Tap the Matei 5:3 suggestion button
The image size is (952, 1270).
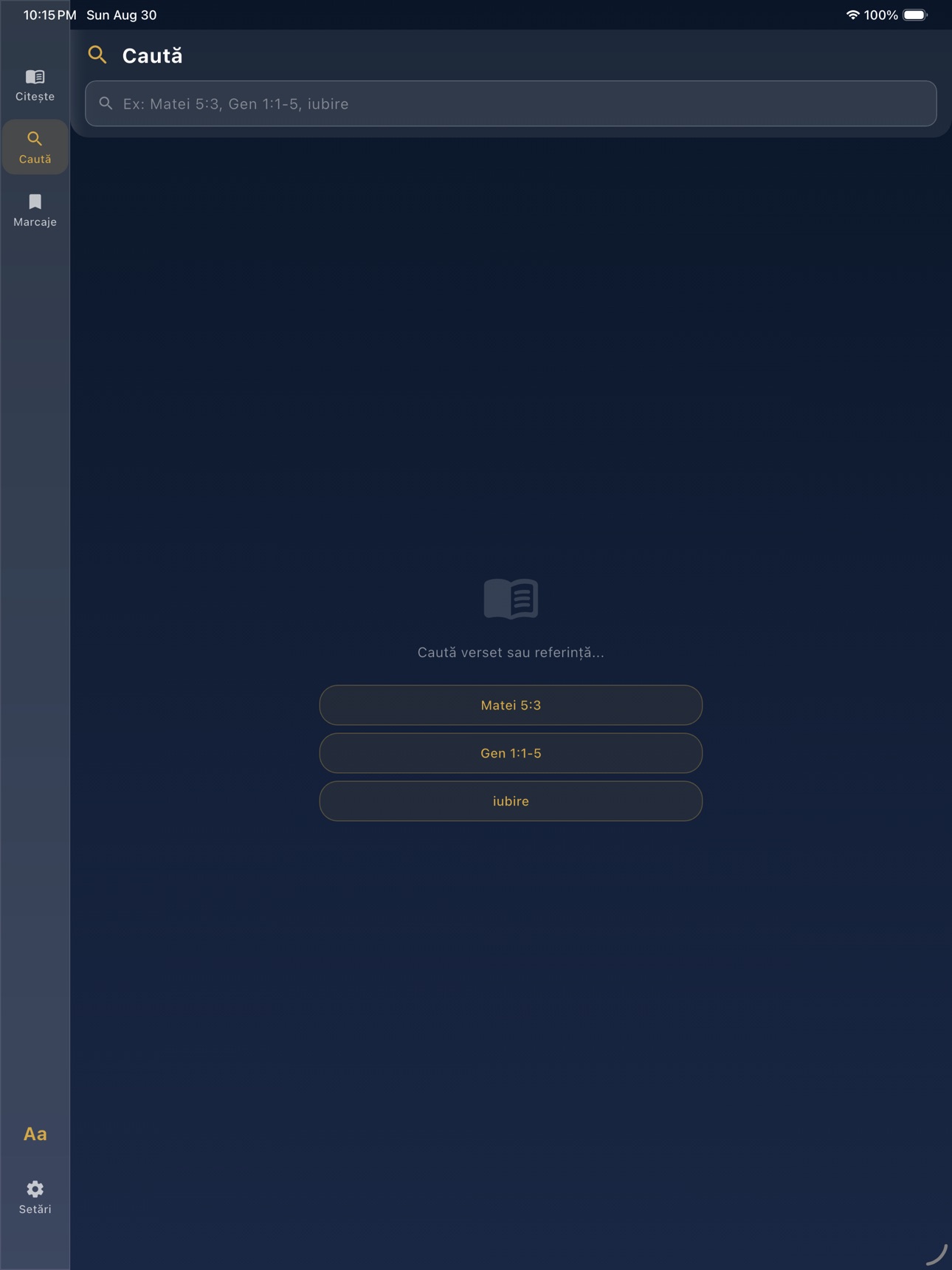coord(511,705)
